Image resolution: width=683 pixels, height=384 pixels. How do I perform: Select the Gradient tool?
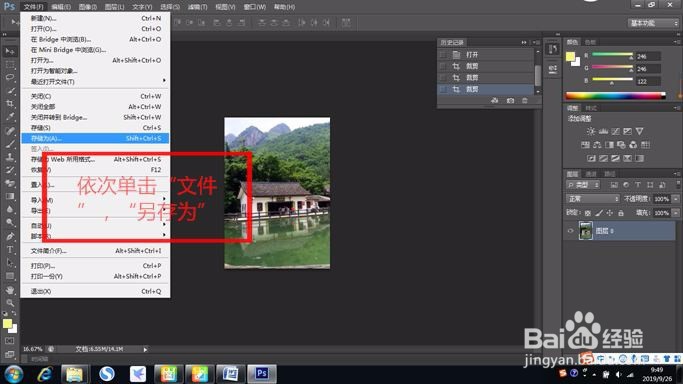point(10,196)
